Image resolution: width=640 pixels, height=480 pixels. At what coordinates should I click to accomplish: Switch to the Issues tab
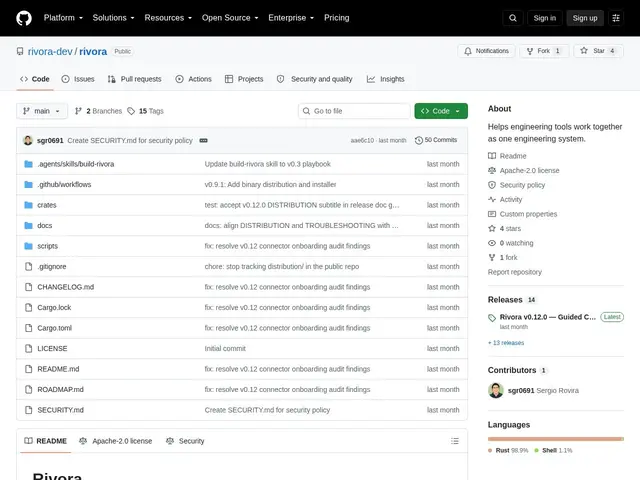click(78, 79)
